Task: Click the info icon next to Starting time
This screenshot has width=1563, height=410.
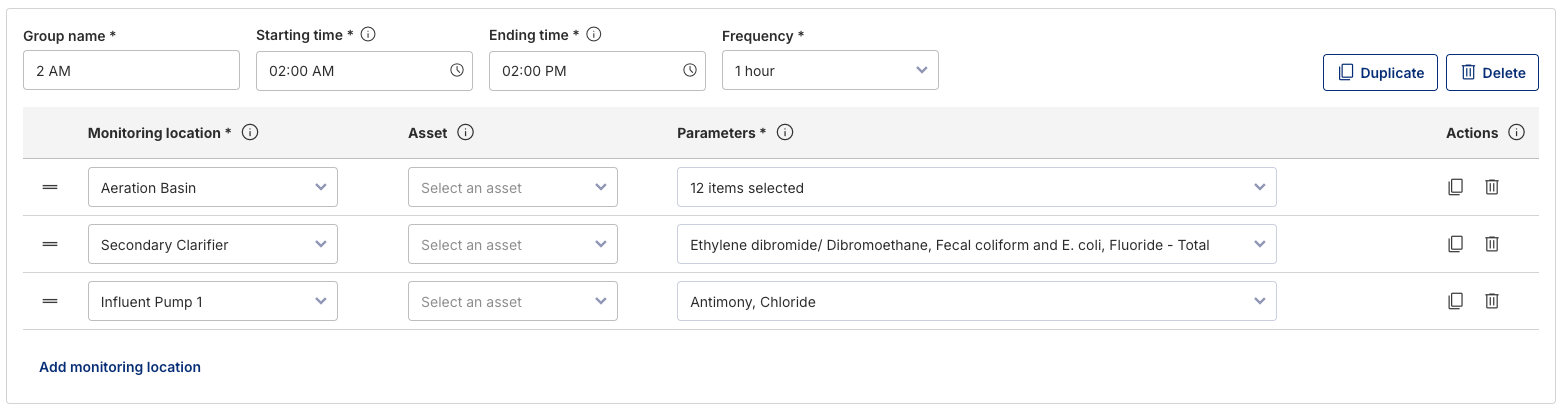Action: coord(368,35)
